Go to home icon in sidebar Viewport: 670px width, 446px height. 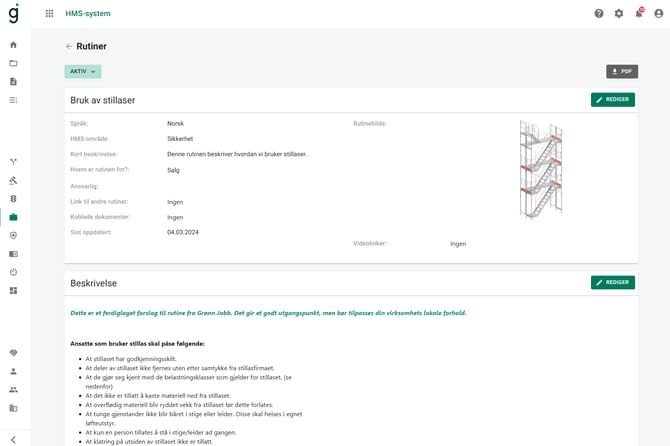point(13,45)
